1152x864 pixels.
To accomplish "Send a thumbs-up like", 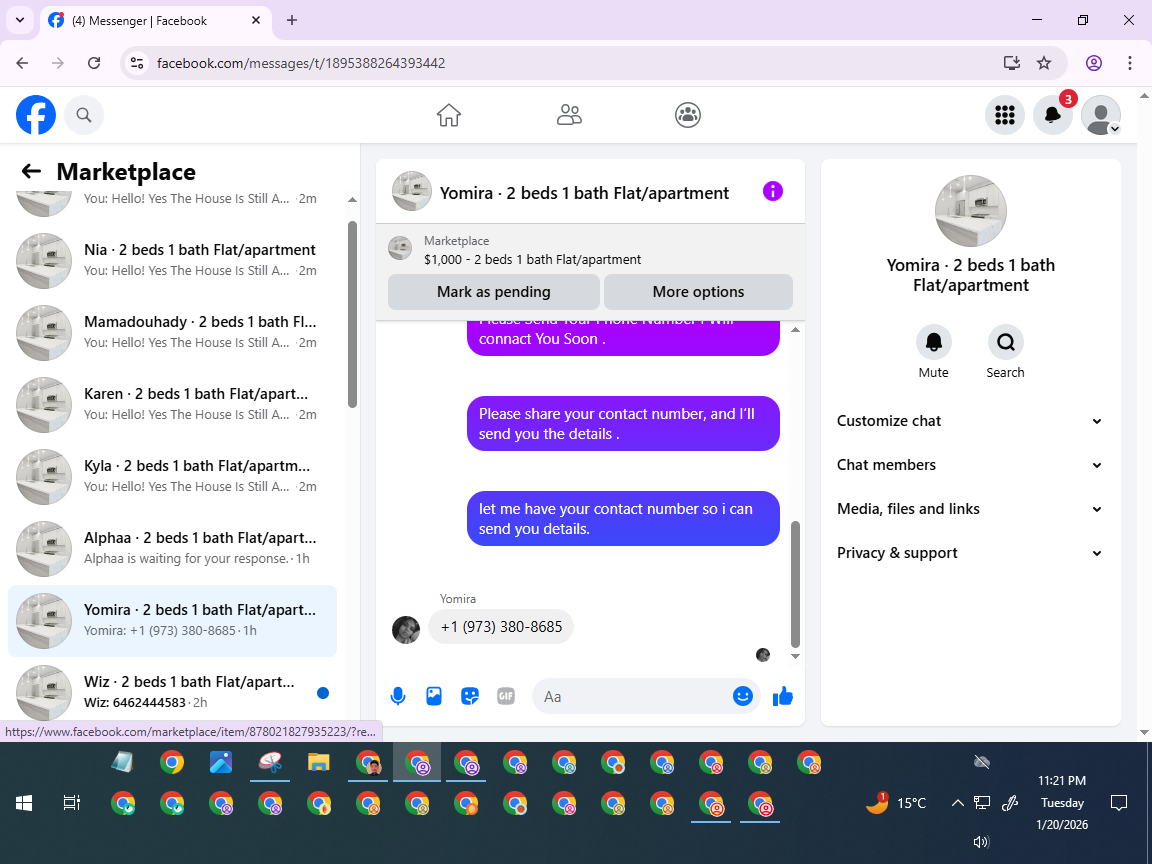I will 782,696.
